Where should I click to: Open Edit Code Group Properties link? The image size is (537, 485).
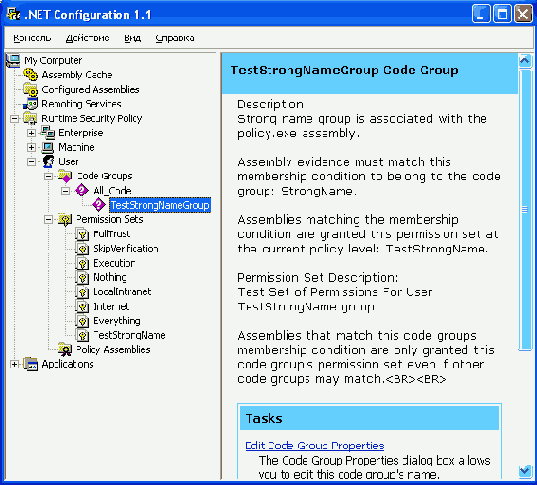[x=315, y=445]
